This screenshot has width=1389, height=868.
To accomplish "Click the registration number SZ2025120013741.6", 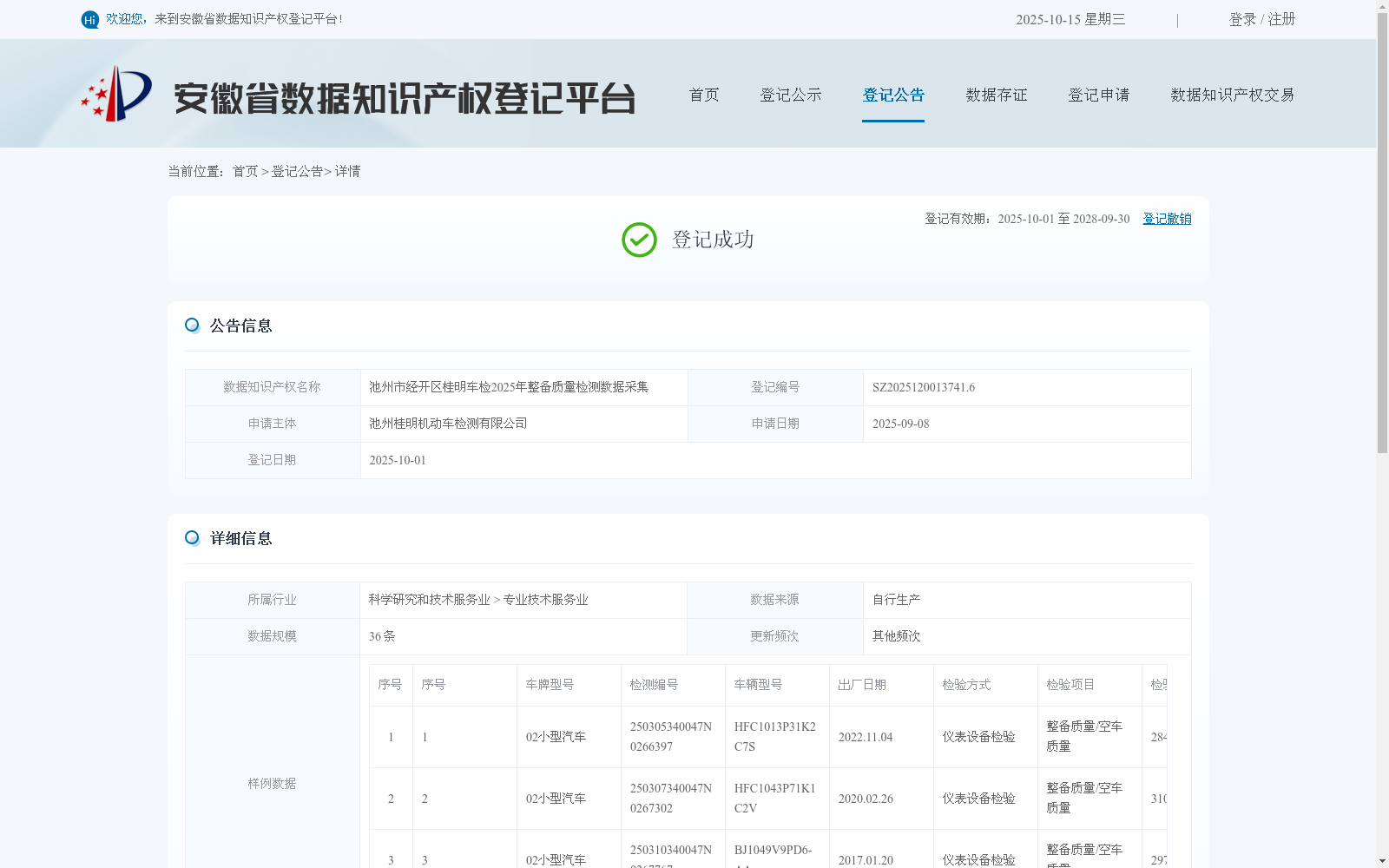I will coord(924,388).
